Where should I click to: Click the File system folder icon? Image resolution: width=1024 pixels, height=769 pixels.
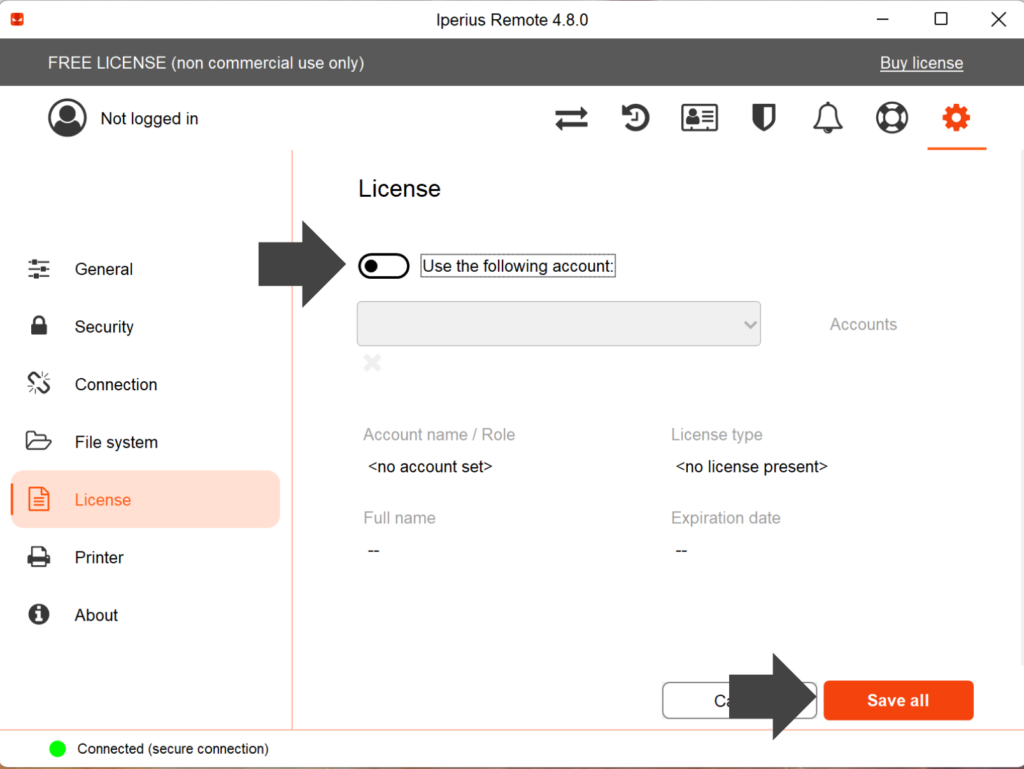(x=39, y=441)
